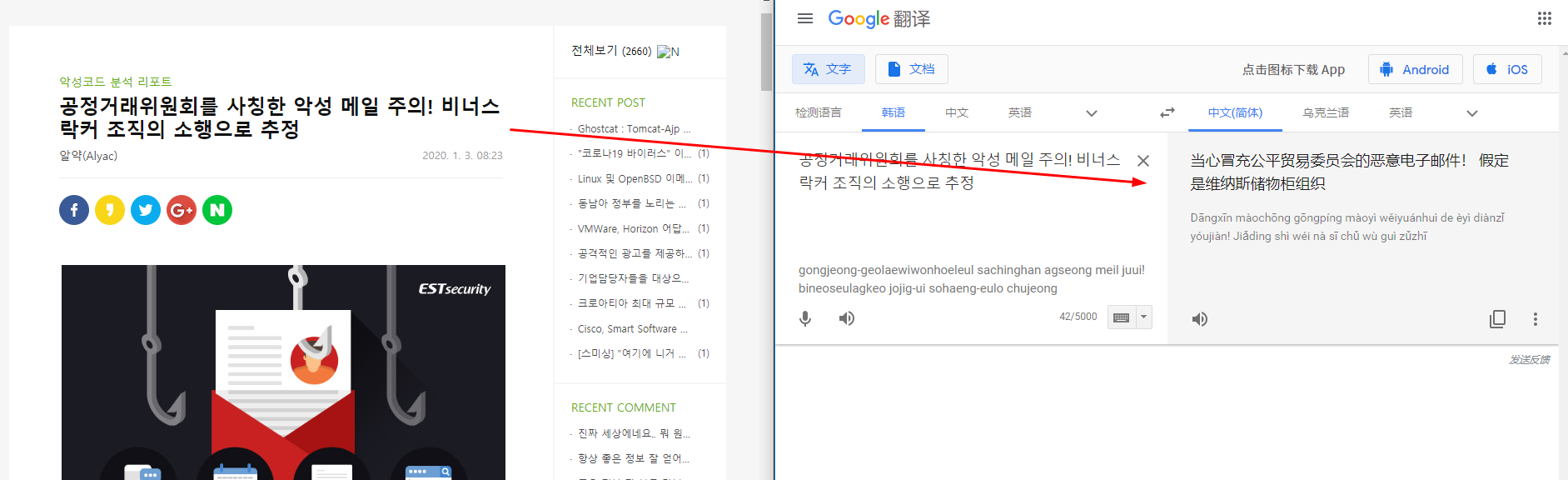Choose 中文 as source language
This screenshot has width=1568, height=480.
tap(957, 112)
